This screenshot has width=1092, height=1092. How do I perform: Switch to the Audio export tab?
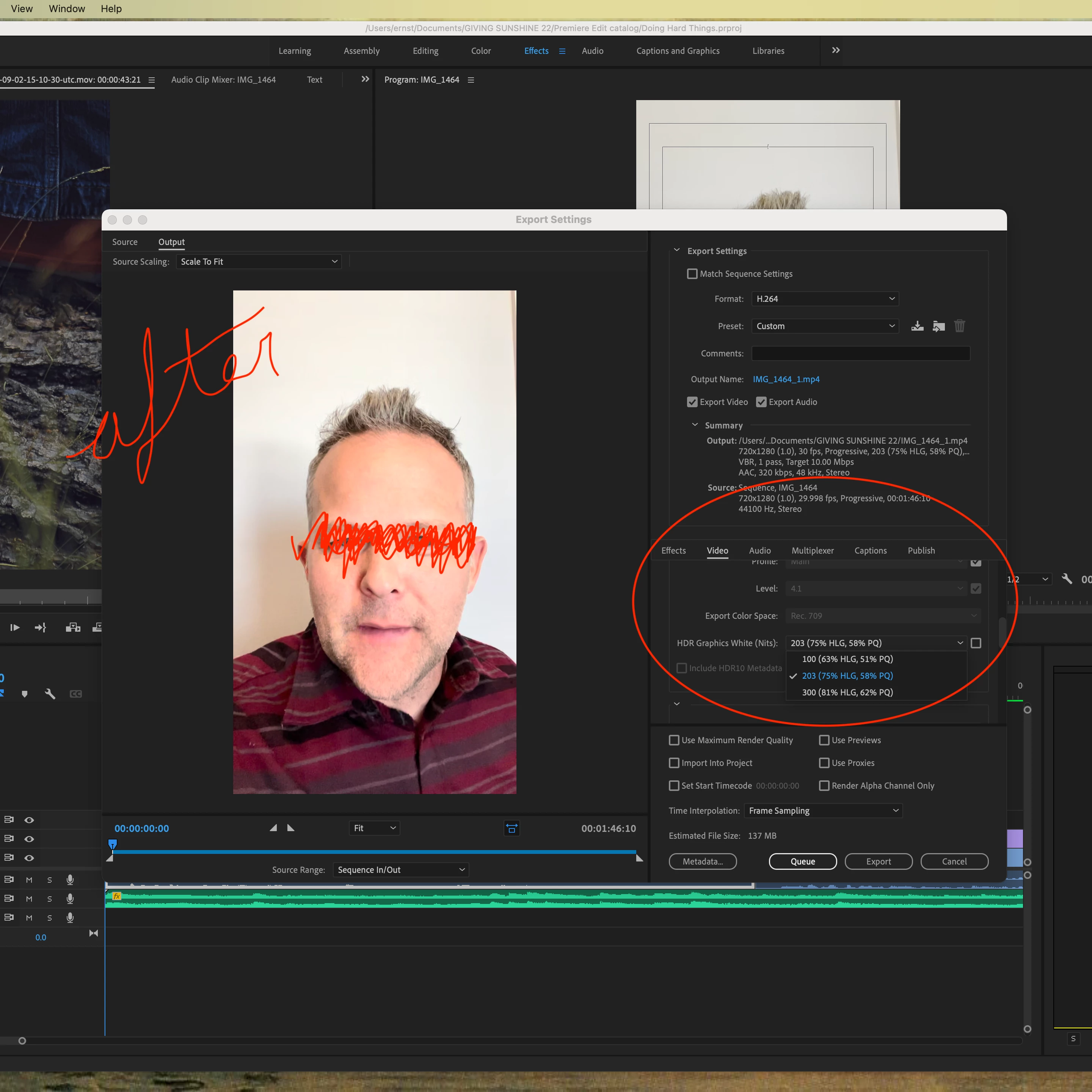click(759, 551)
